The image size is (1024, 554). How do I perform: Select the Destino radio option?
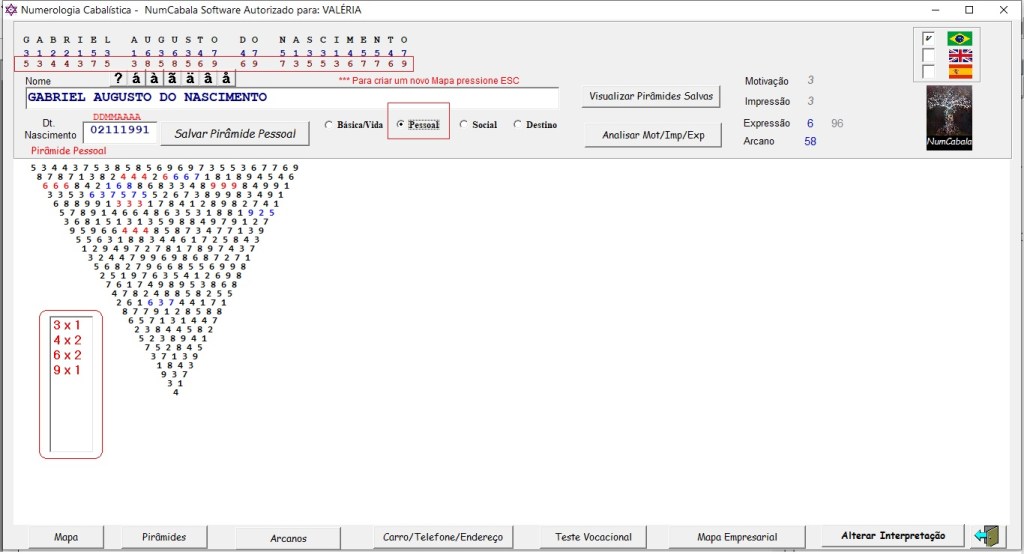(x=517, y=125)
